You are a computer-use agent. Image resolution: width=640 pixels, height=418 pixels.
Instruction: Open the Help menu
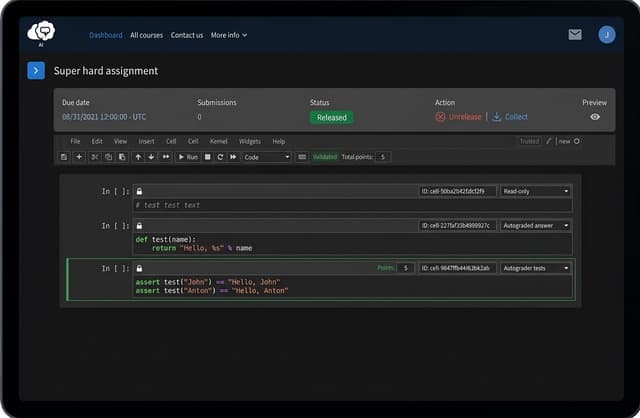click(279, 141)
